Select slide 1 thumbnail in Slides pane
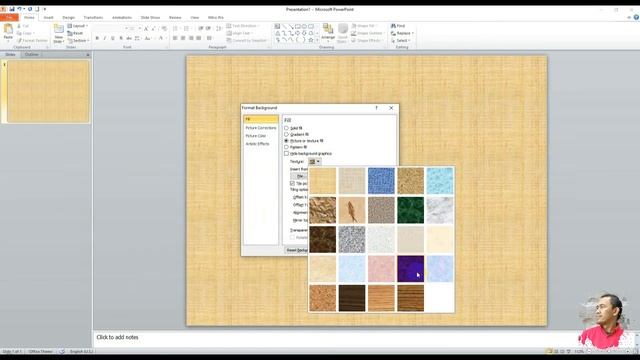This screenshot has width=640, height=360. point(48,91)
